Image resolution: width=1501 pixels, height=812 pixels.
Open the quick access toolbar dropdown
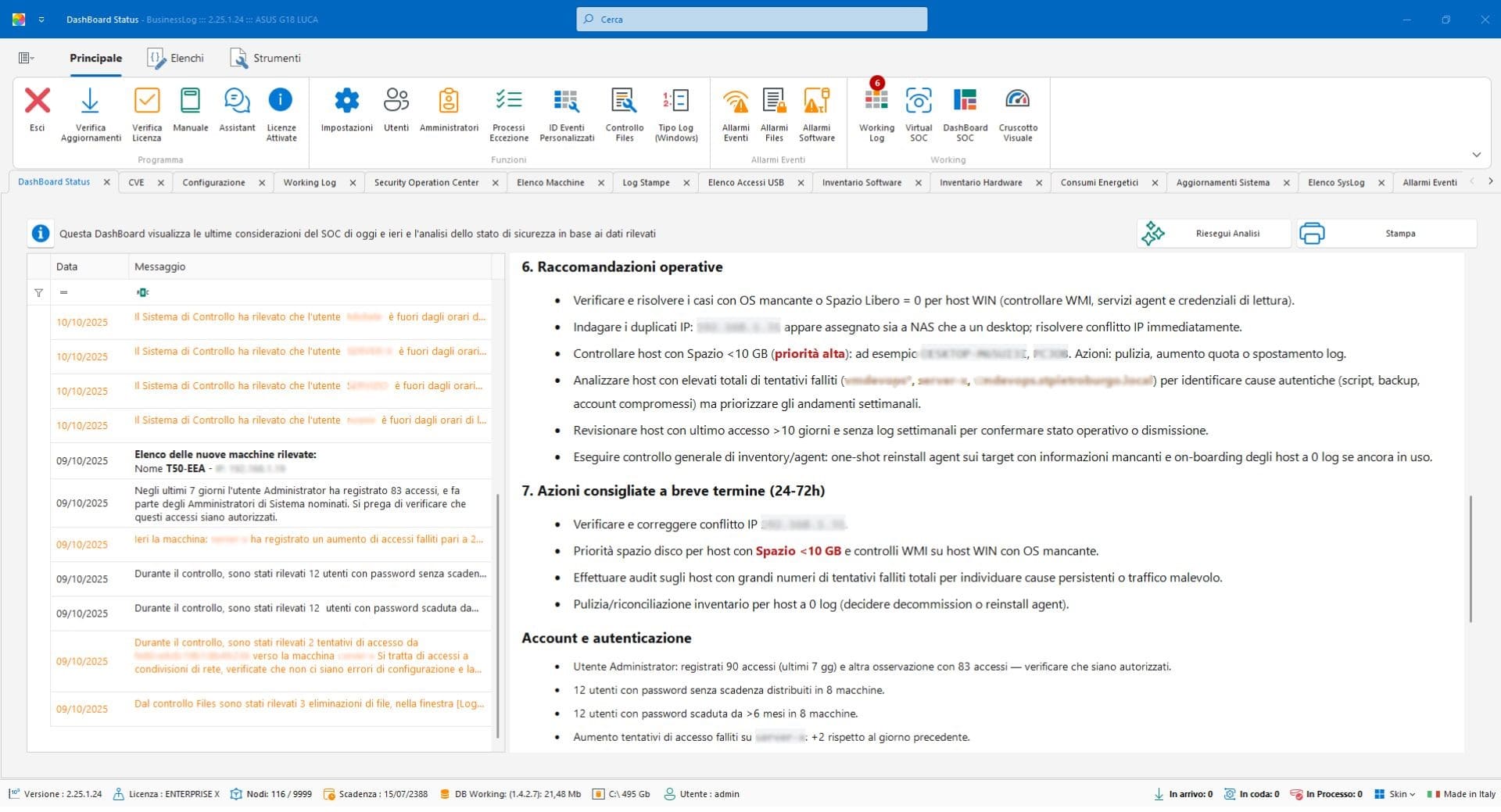point(41,20)
